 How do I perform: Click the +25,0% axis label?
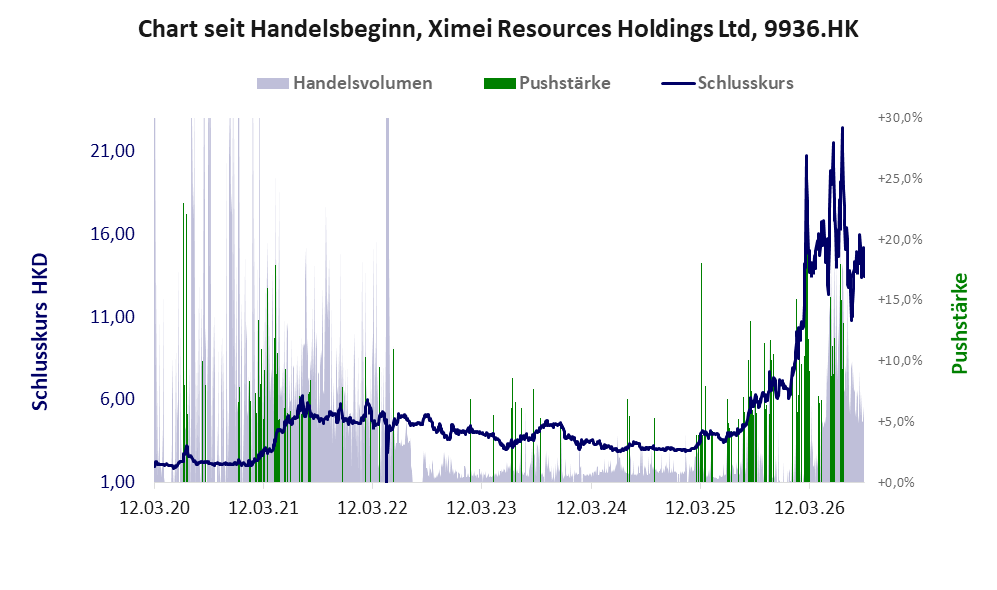click(x=900, y=179)
